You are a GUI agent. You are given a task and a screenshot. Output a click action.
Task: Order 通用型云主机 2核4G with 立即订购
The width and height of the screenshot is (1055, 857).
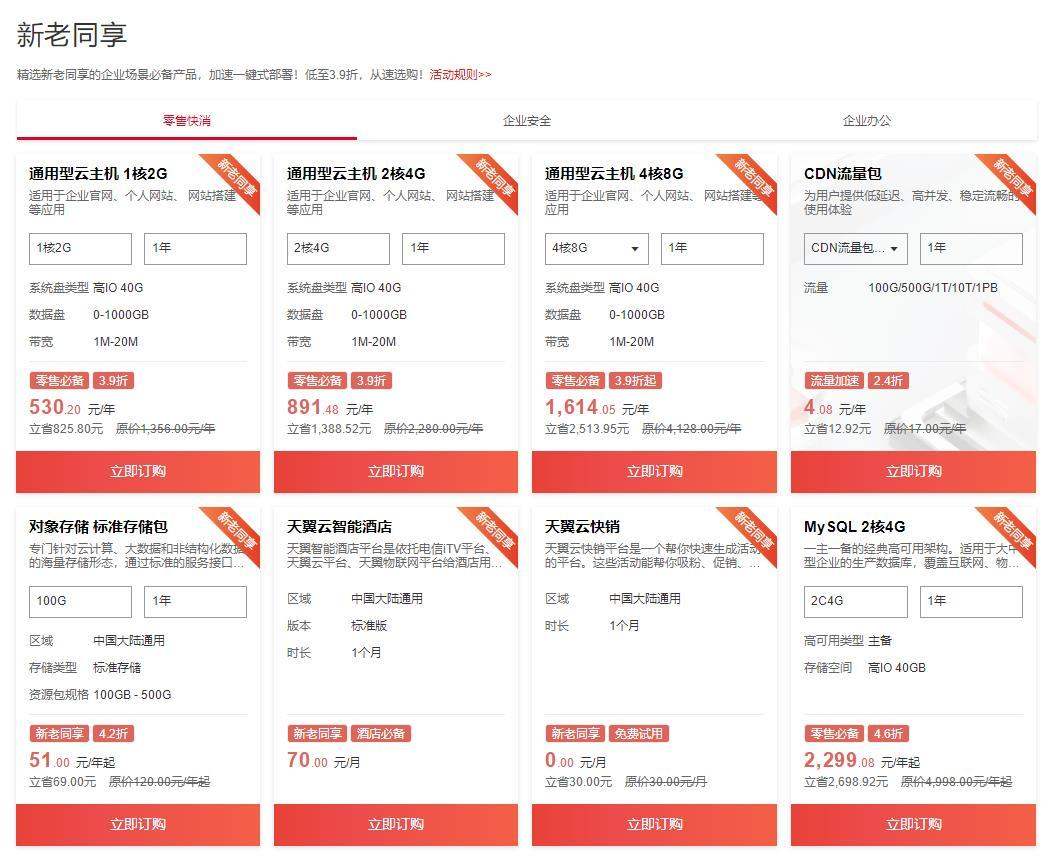click(x=396, y=472)
